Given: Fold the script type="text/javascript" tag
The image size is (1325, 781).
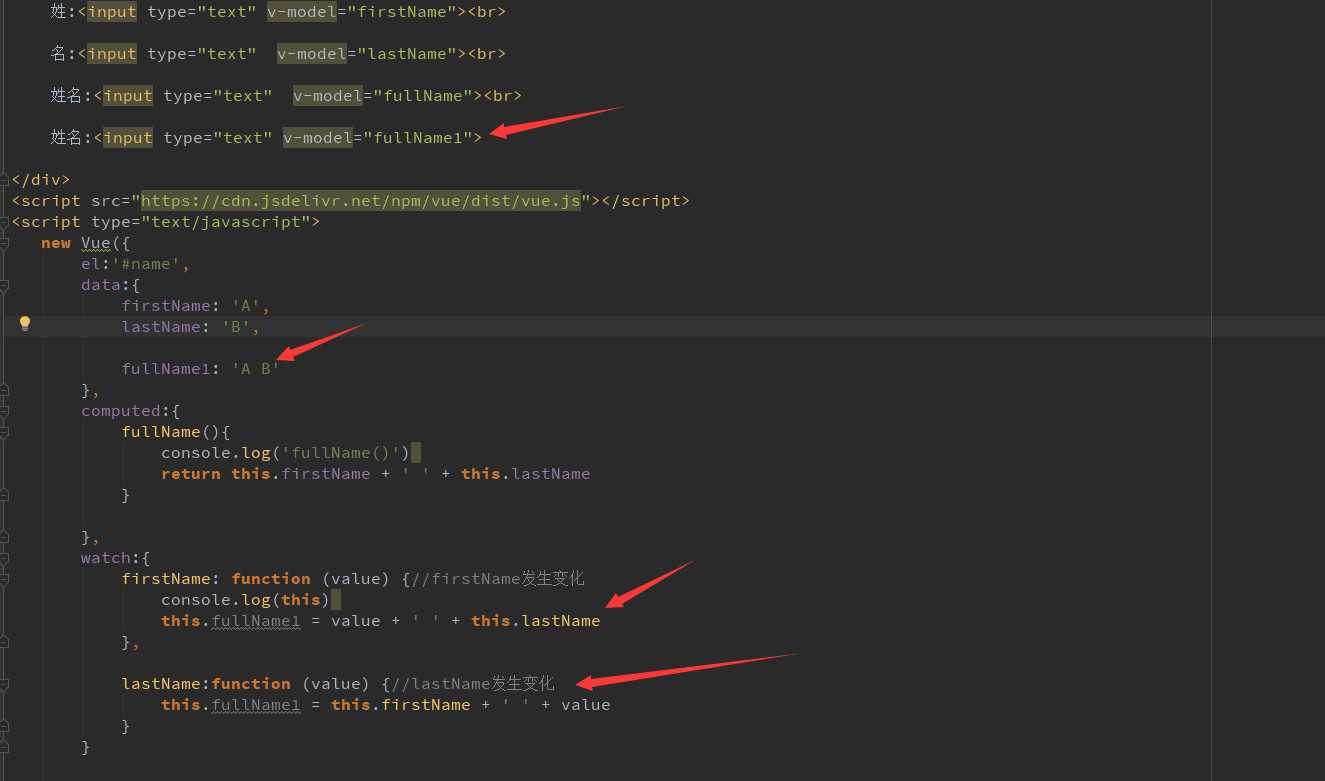Looking at the screenshot, I should pyautogui.click(x=5, y=222).
